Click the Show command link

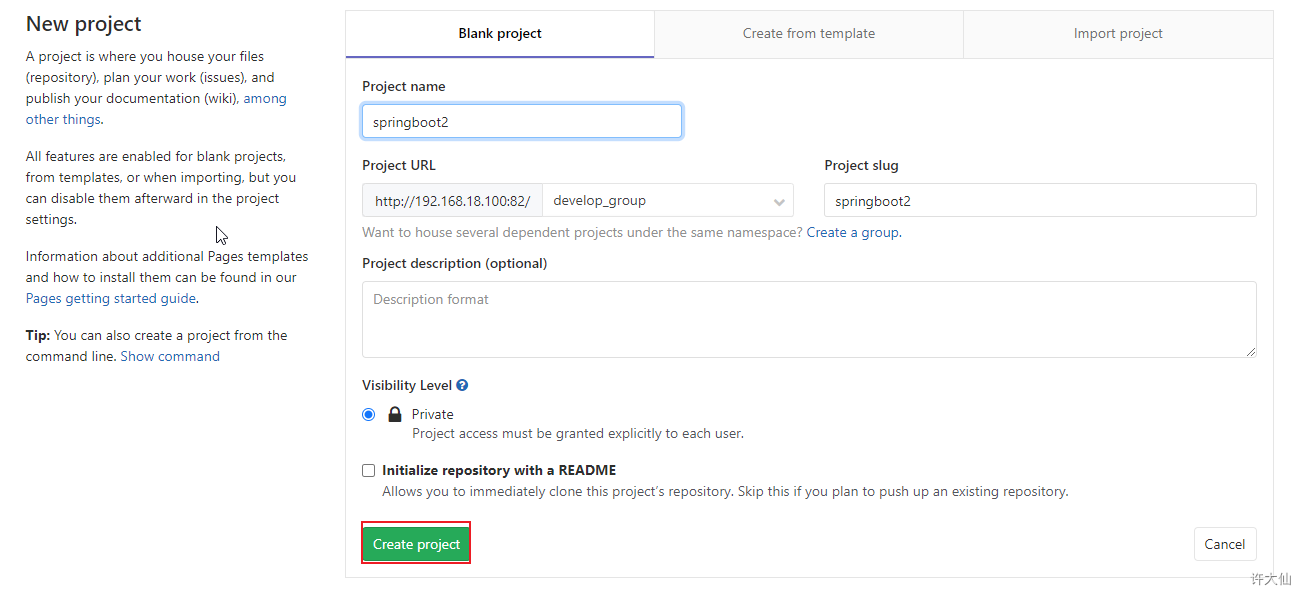point(170,356)
